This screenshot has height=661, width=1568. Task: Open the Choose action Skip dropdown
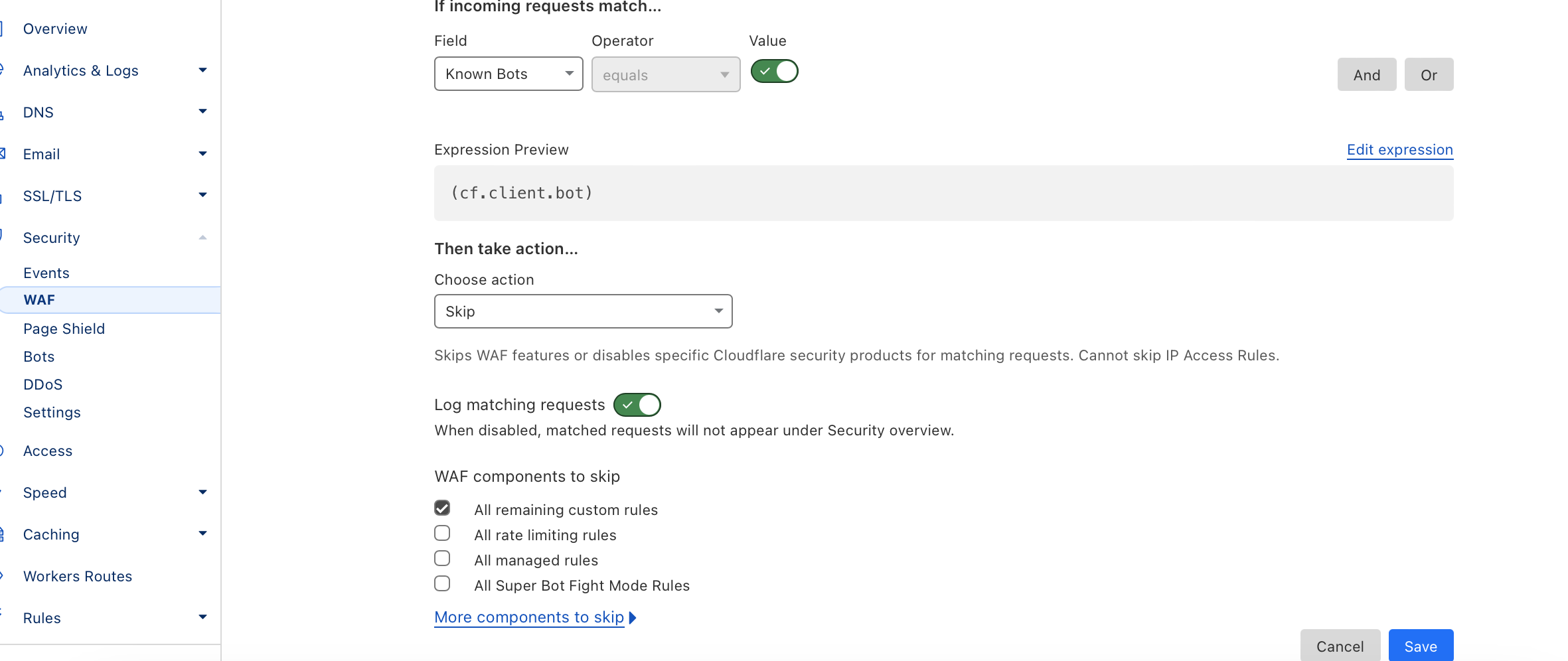coord(583,311)
